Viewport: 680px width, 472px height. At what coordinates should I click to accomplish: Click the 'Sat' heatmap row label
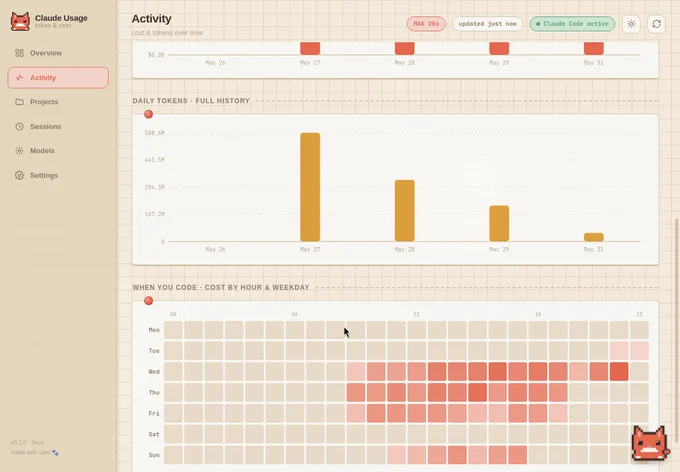coord(154,434)
